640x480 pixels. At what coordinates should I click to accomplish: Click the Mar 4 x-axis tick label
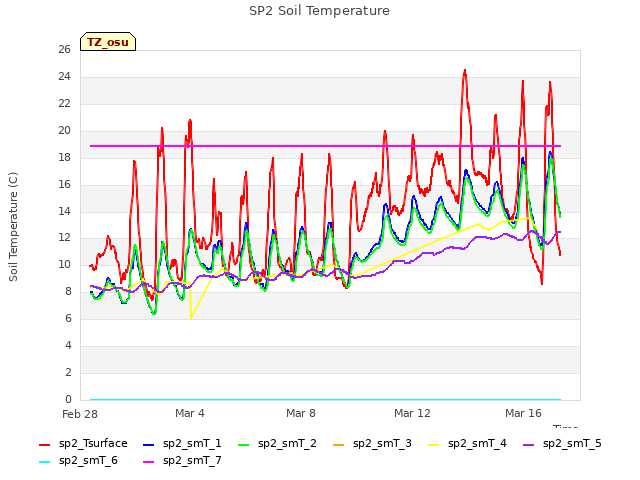click(190, 413)
